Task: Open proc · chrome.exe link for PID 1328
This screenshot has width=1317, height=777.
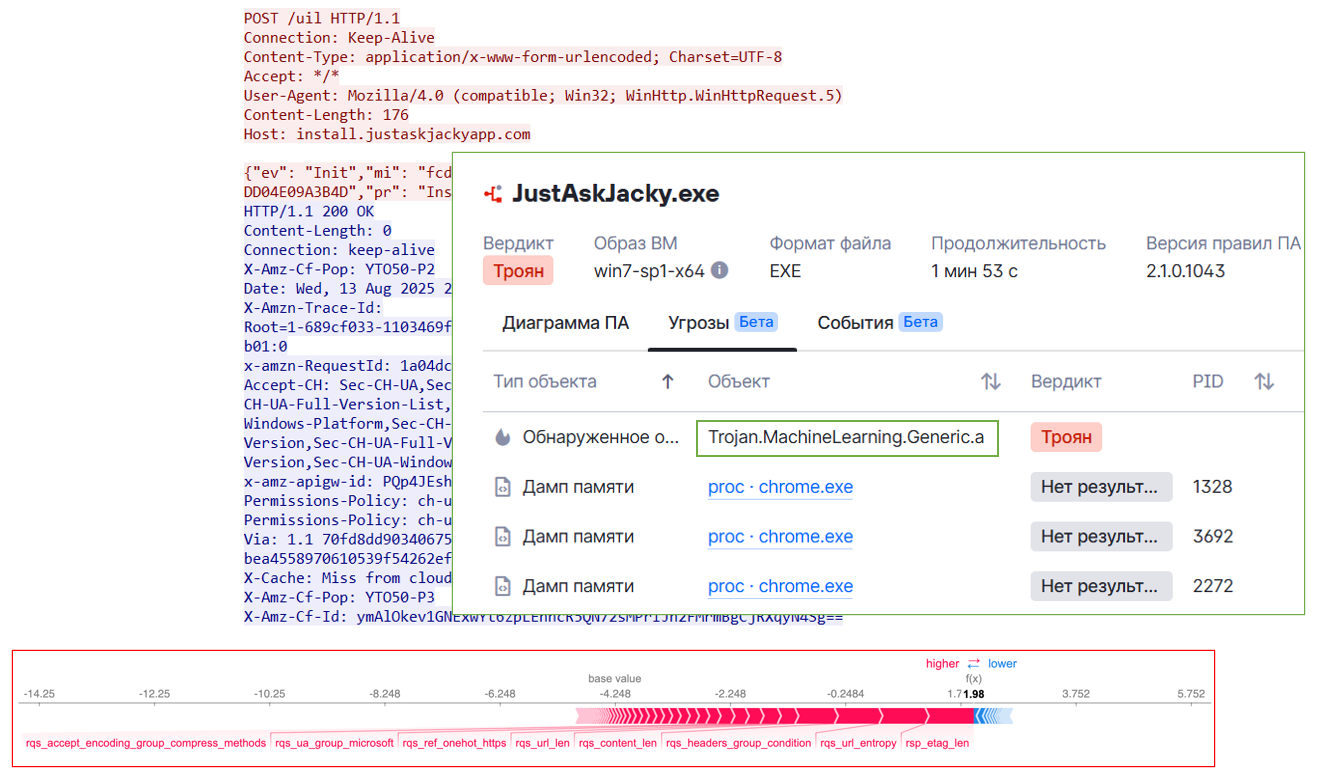Action: click(x=780, y=487)
